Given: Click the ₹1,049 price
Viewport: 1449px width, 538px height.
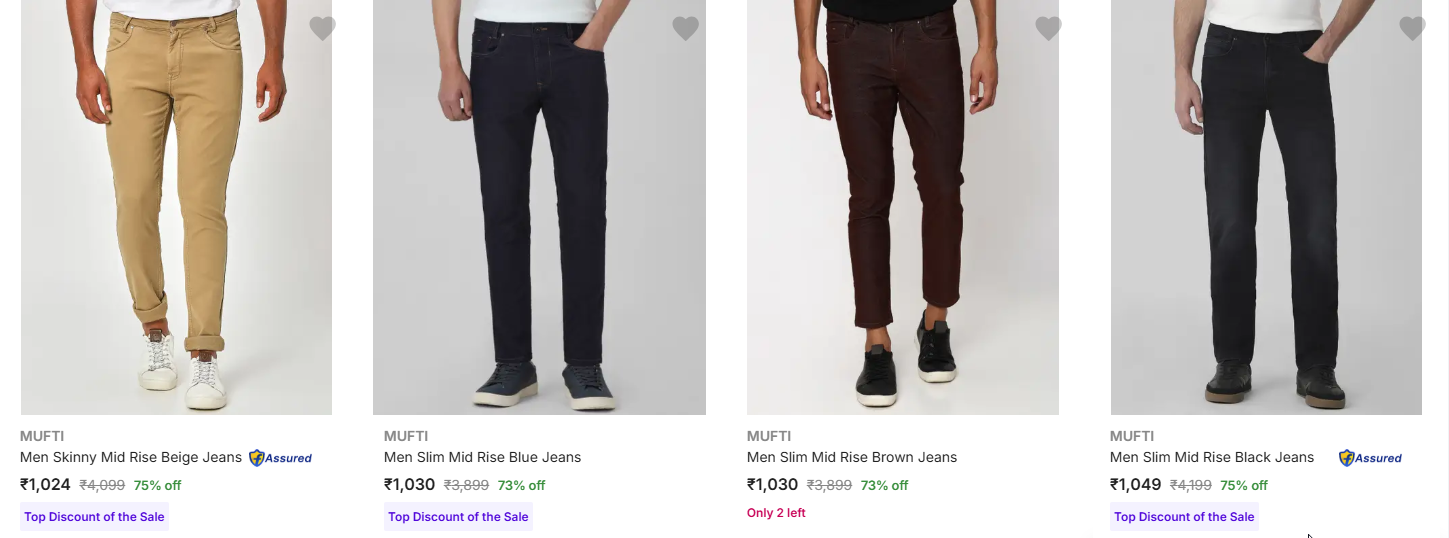Looking at the screenshot, I should pyautogui.click(x=1135, y=485).
